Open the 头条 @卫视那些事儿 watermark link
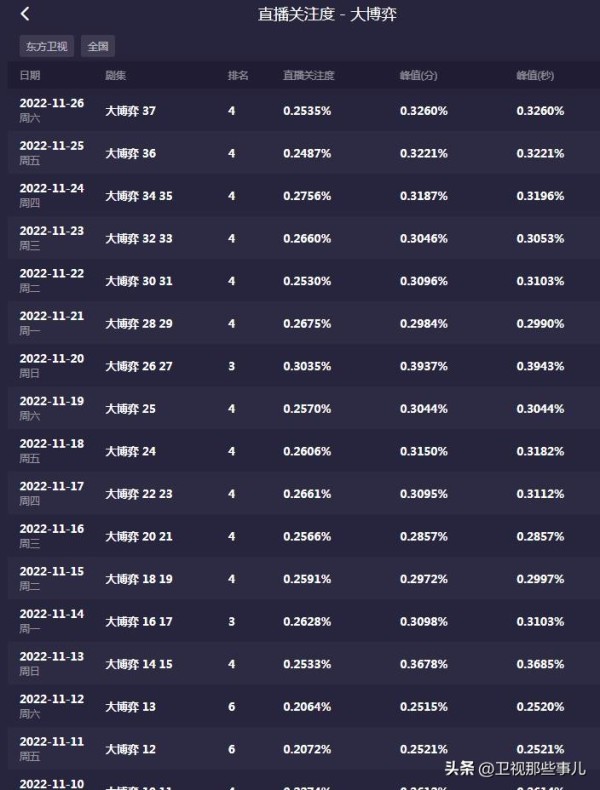Viewport: 600px width, 790px height. (x=515, y=768)
